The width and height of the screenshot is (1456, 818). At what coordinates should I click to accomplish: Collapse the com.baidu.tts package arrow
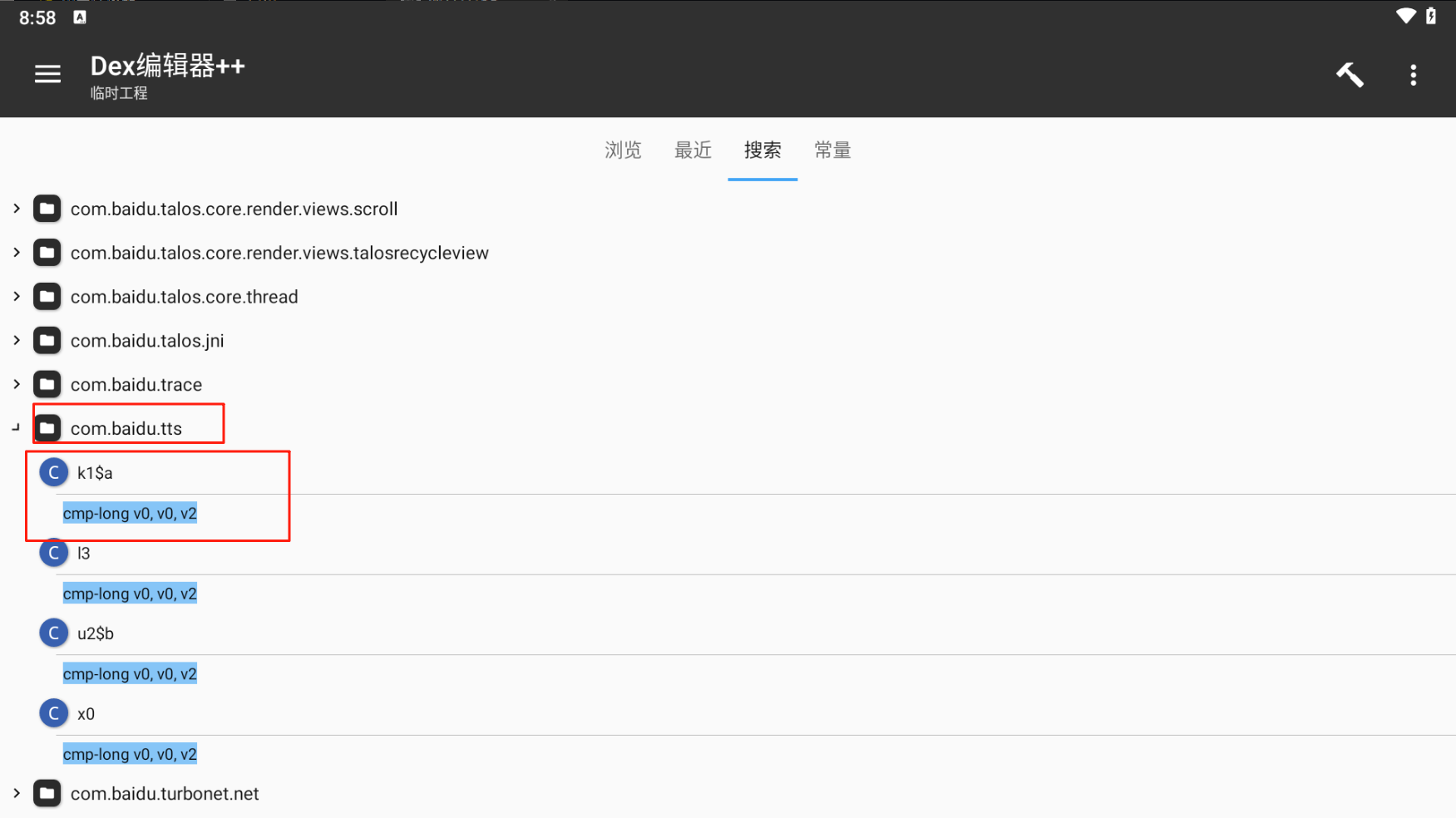[16, 427]
